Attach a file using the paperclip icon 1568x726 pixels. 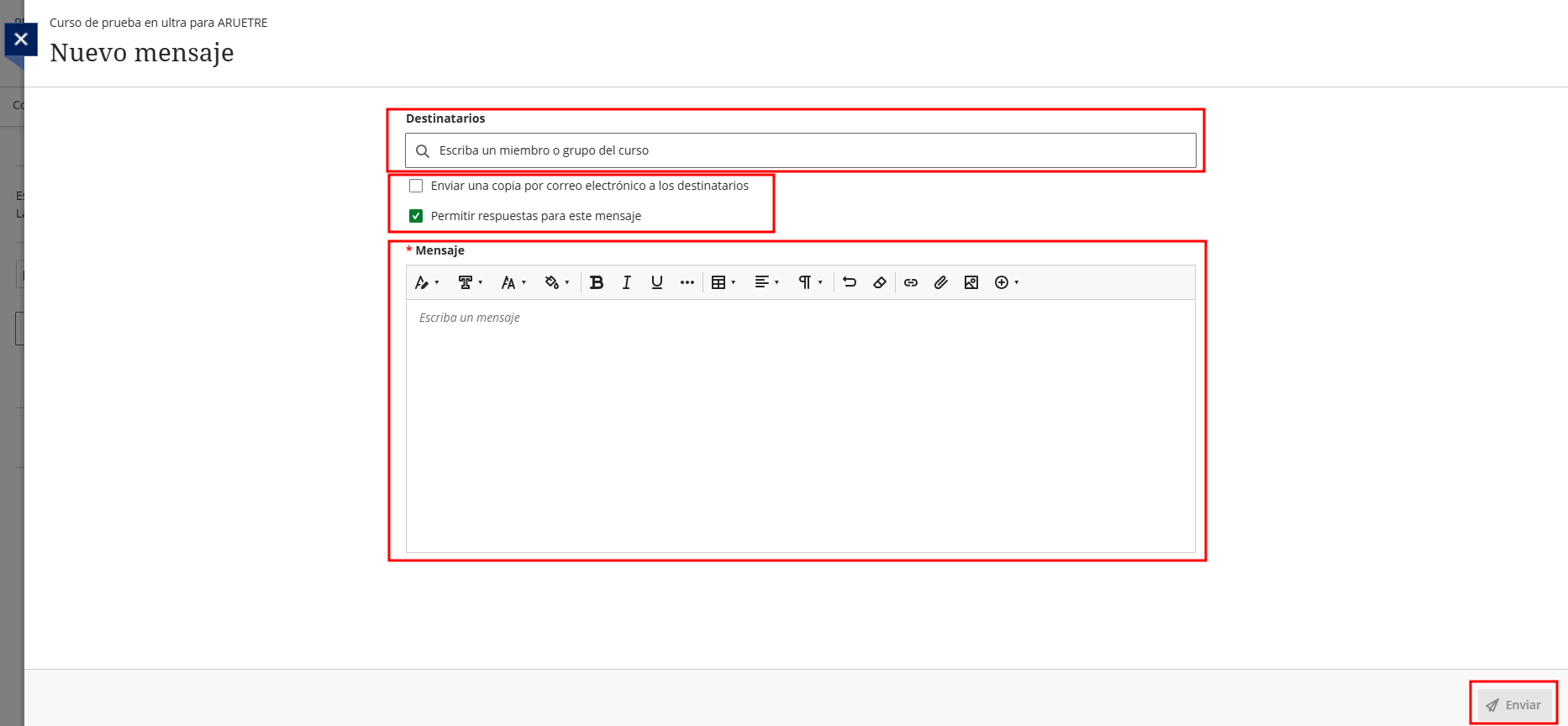coord(941,282)
